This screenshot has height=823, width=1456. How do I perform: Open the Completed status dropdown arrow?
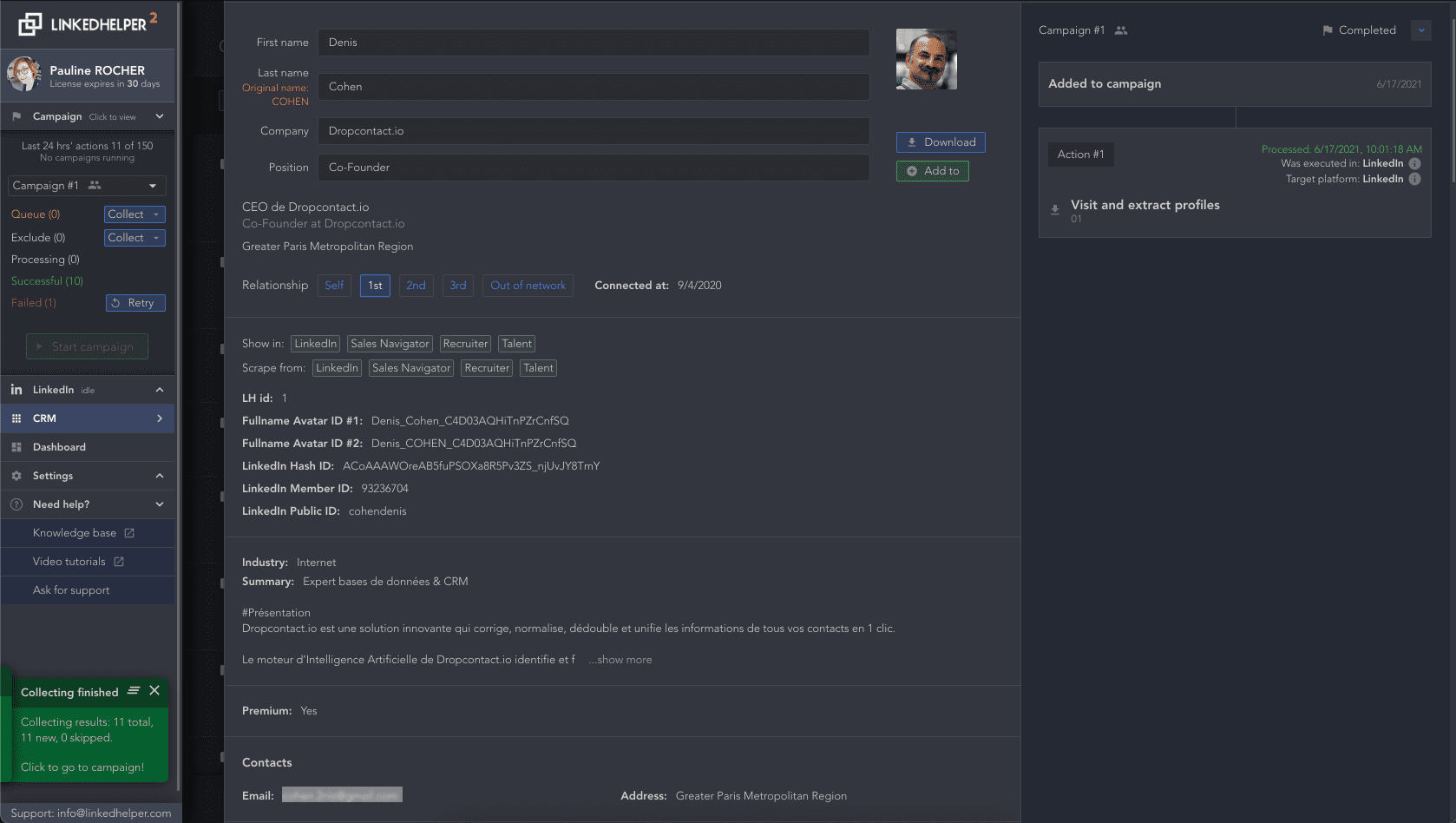(1421, 30)
